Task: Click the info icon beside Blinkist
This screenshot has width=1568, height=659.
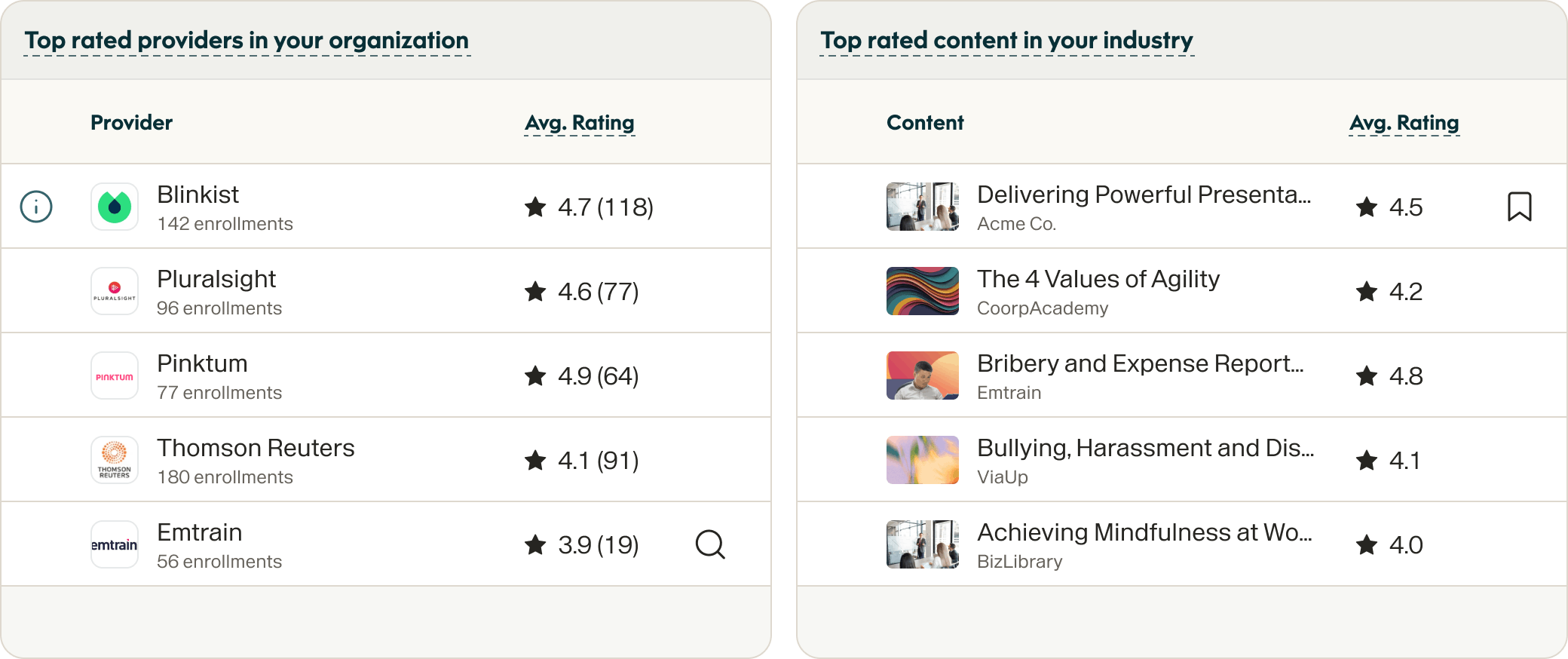Action: 36,207
